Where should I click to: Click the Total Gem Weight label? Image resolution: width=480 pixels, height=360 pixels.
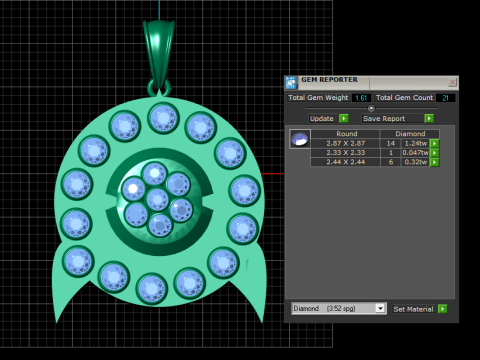[x=318, y=98]
